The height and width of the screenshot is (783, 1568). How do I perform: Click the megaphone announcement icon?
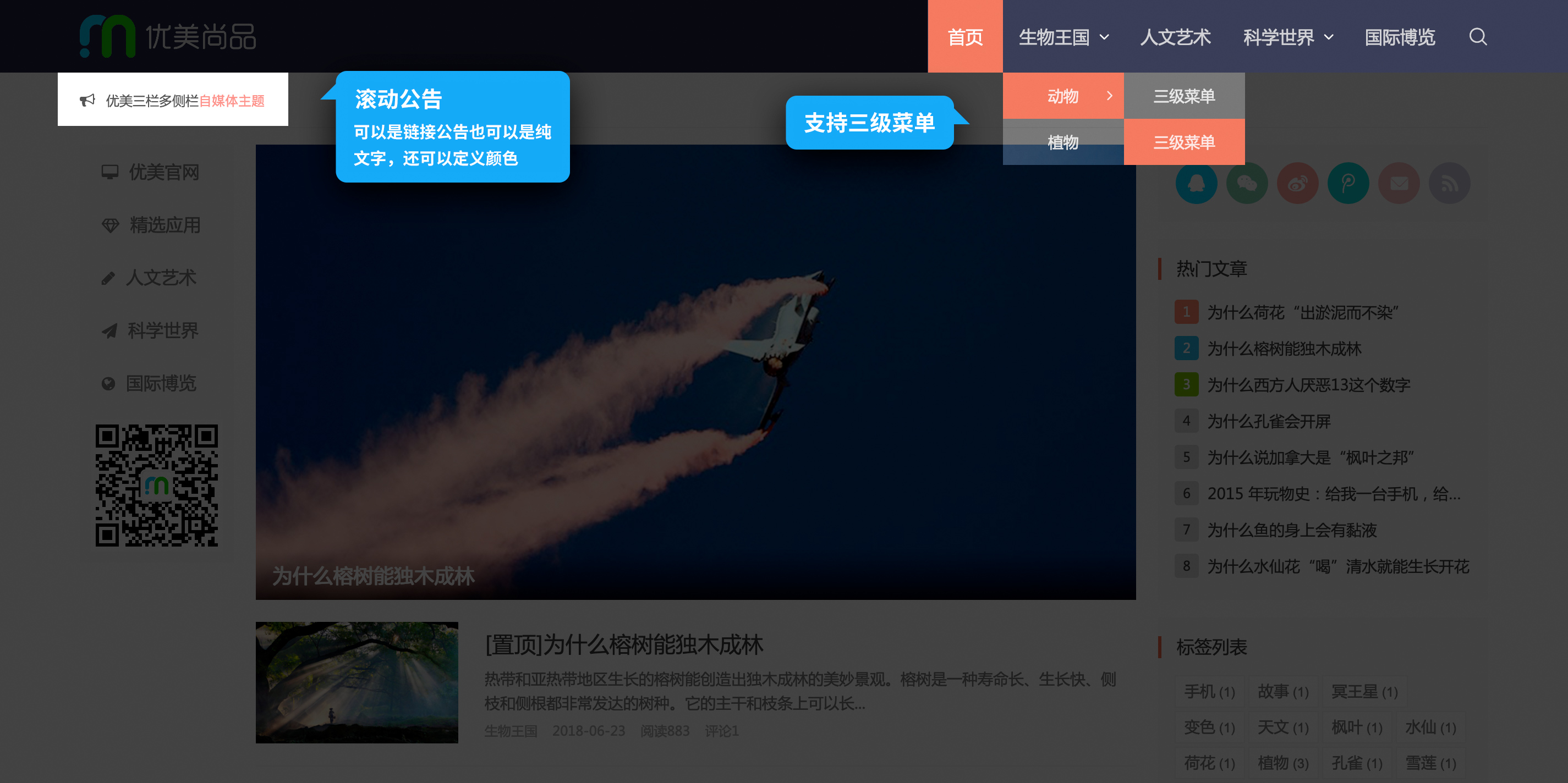87,100
